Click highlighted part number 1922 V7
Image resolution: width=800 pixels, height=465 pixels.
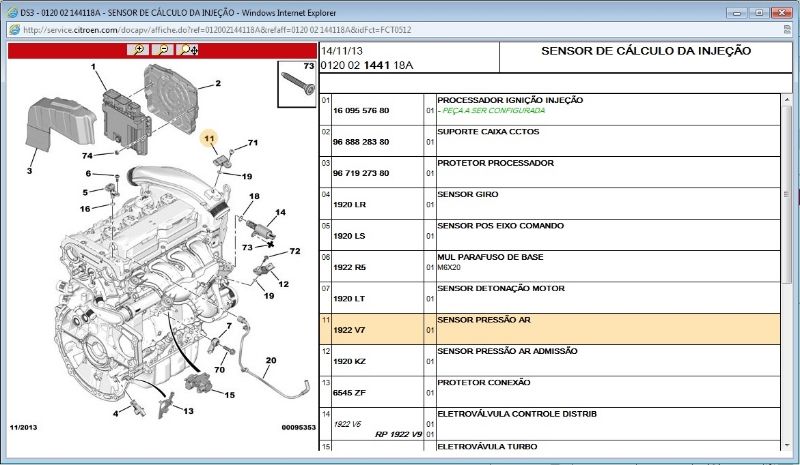pos(349,330)
